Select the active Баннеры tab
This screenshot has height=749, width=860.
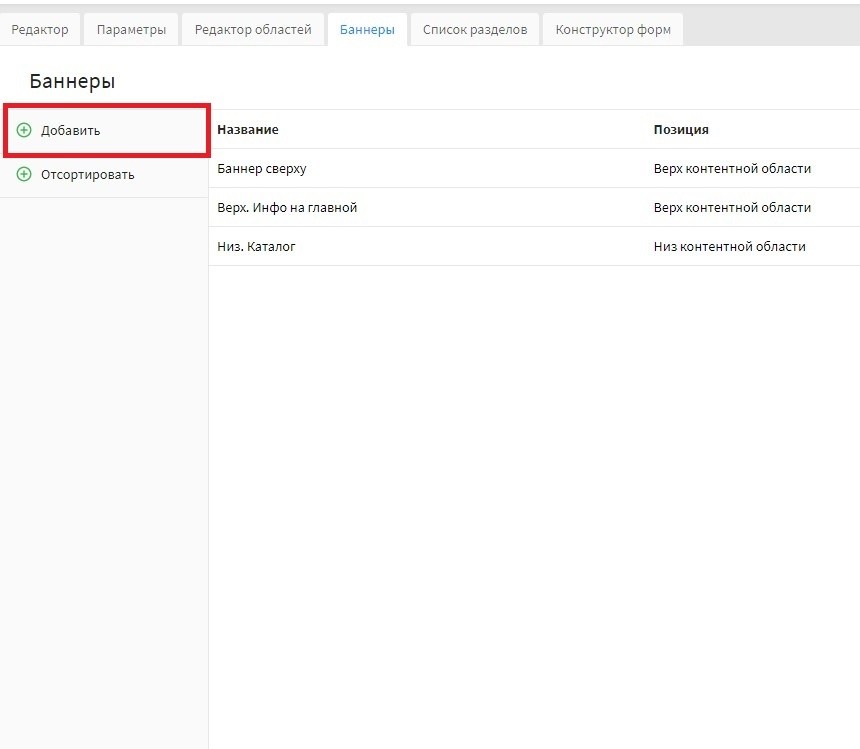click(x=367, y=30)
